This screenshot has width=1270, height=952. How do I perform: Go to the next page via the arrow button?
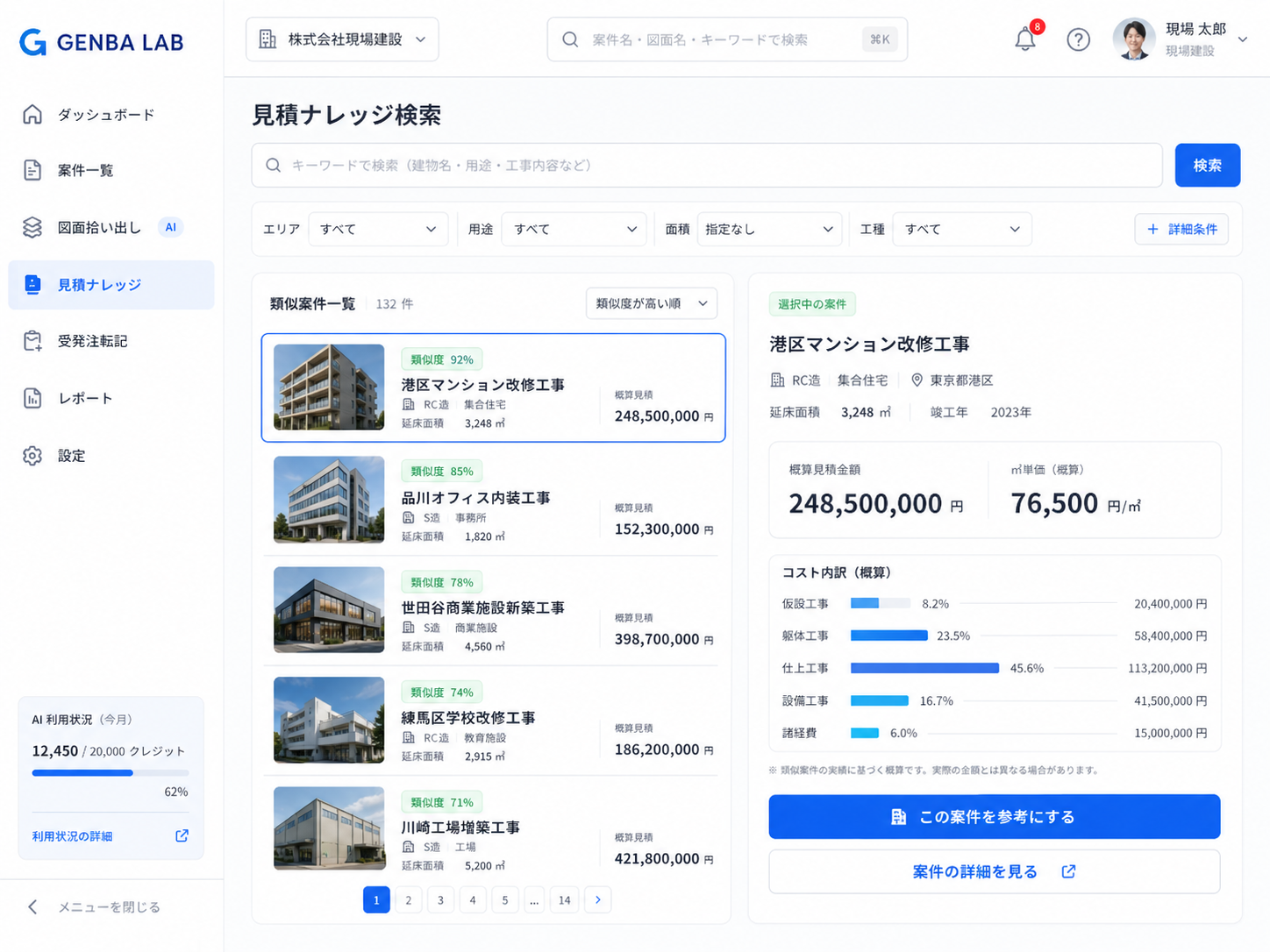(597, 899)
